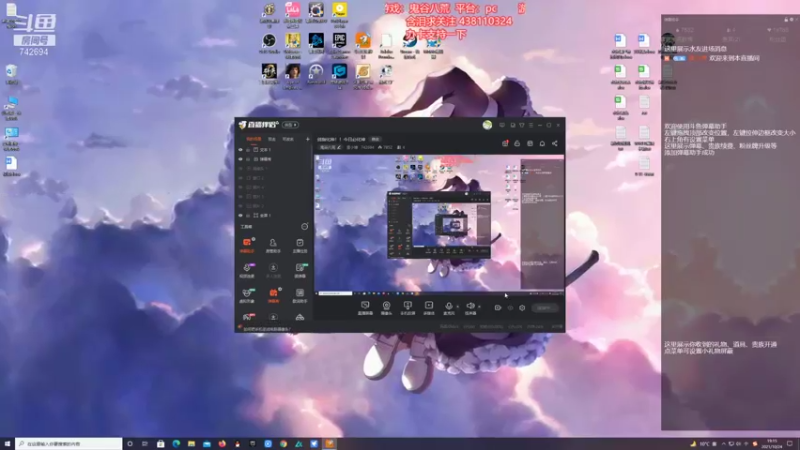Image resolution: width=800 pixels, height=450 pixels.
Task: Click the small button beside the room title
Action: (376, 139)
